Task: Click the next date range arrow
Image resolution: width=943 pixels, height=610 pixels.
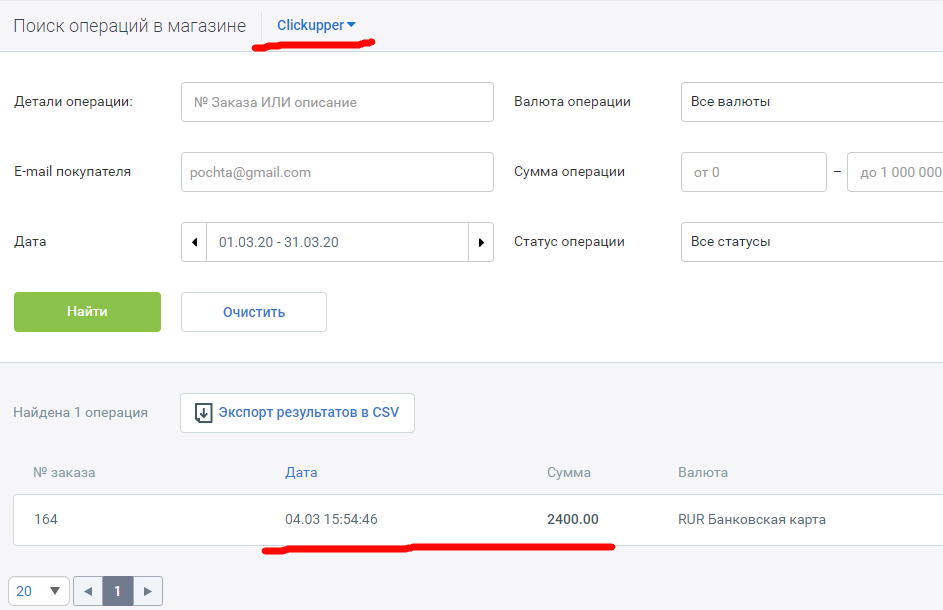Action: coord(481,242)
